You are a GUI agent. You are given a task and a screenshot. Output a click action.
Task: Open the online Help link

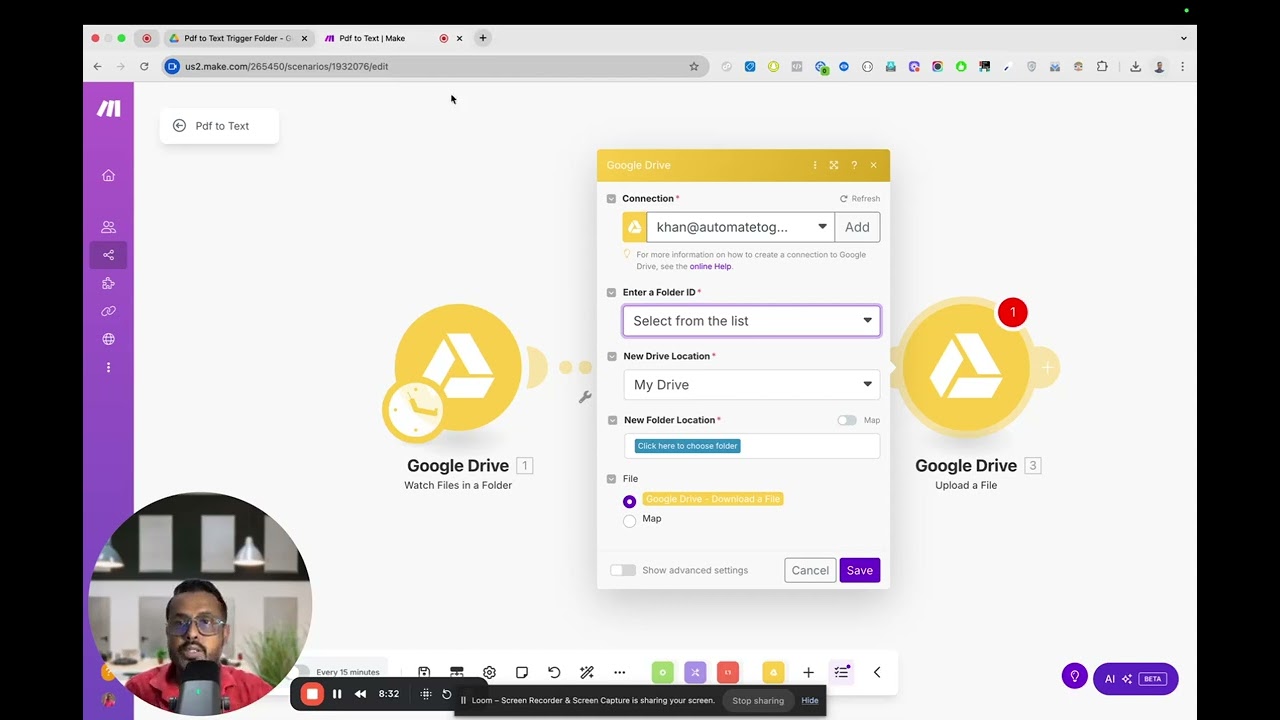(x=710, y=267)
